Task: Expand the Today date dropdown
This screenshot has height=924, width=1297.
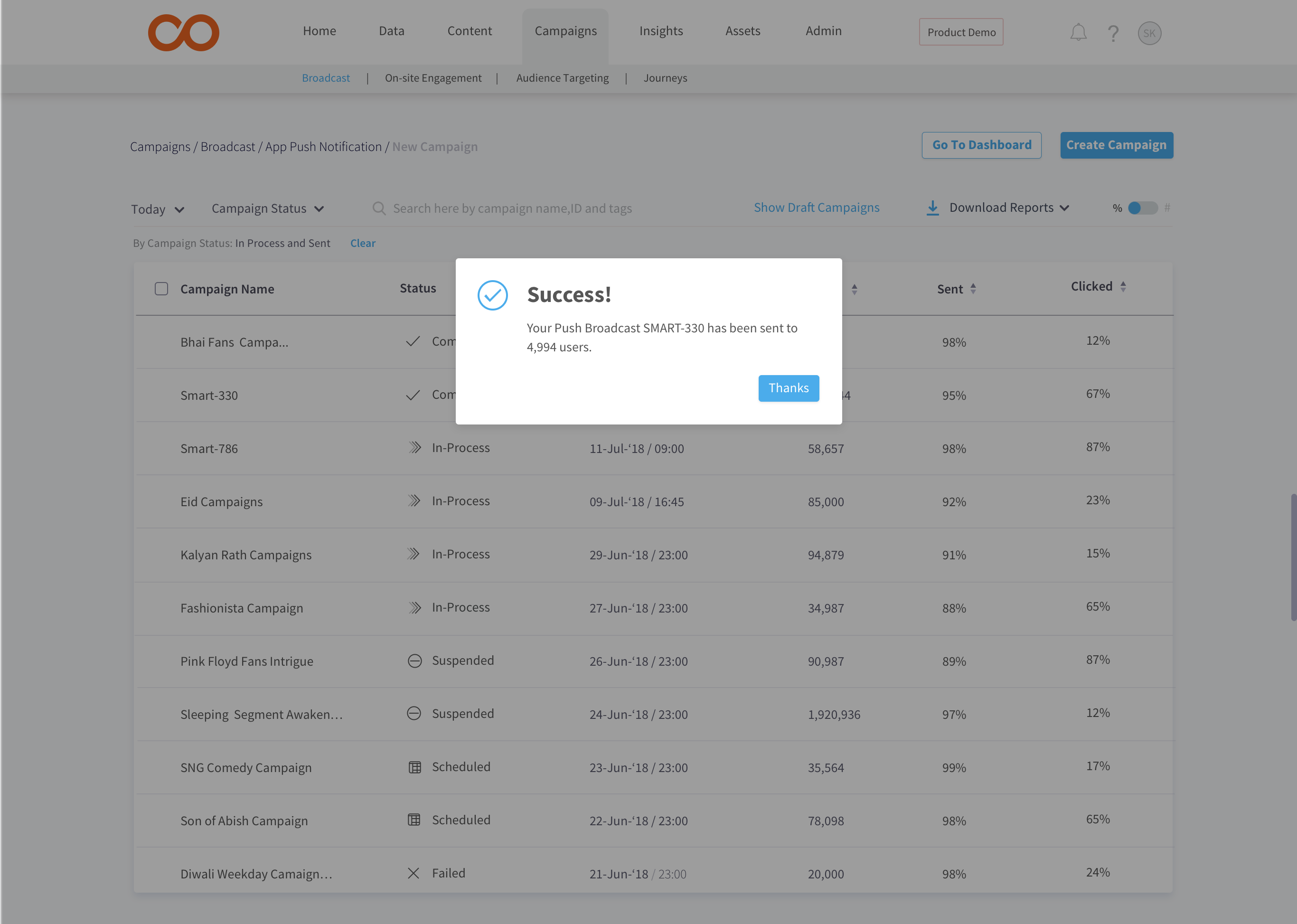Action: point(158,209)
